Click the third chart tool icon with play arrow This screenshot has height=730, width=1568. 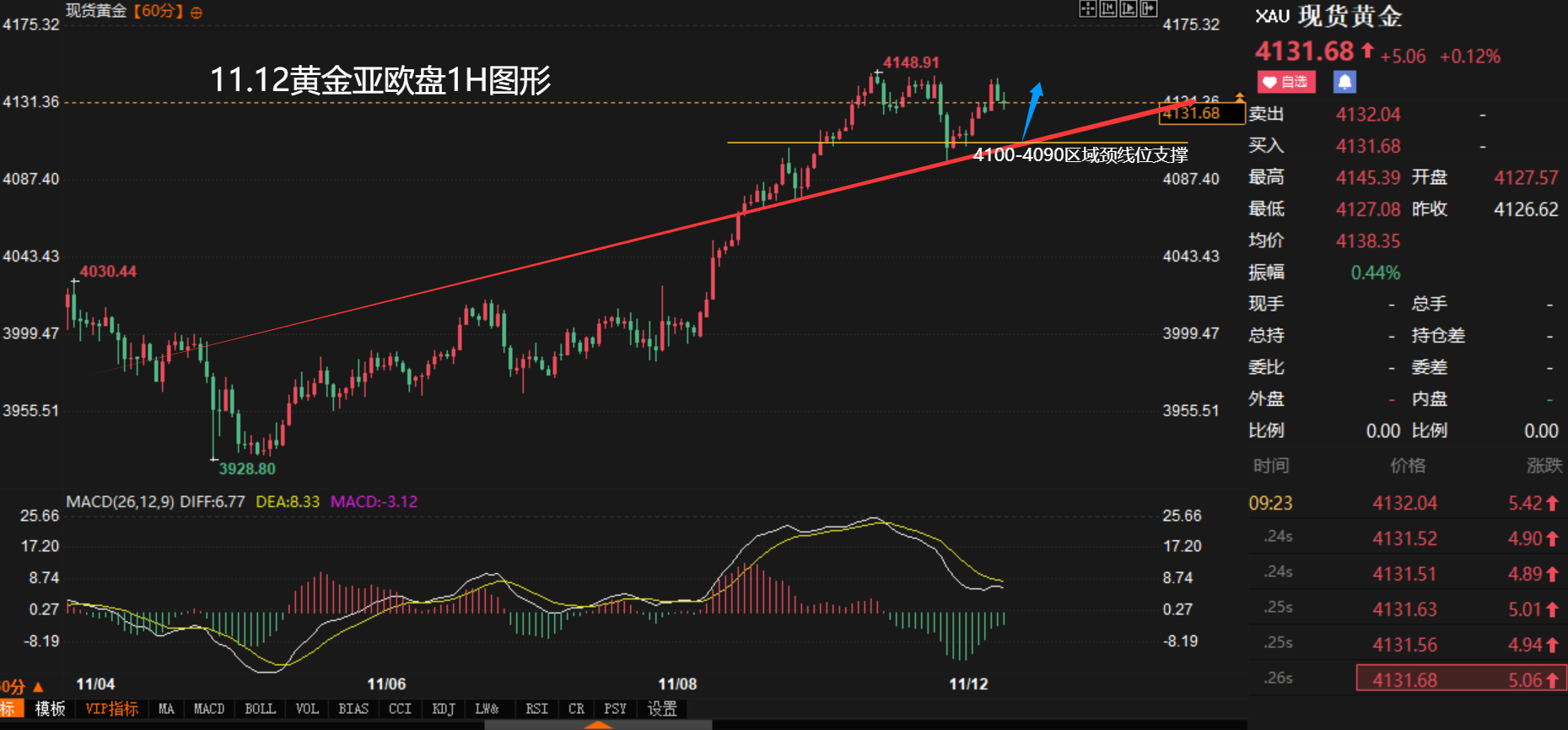[x=1128, y=9]
